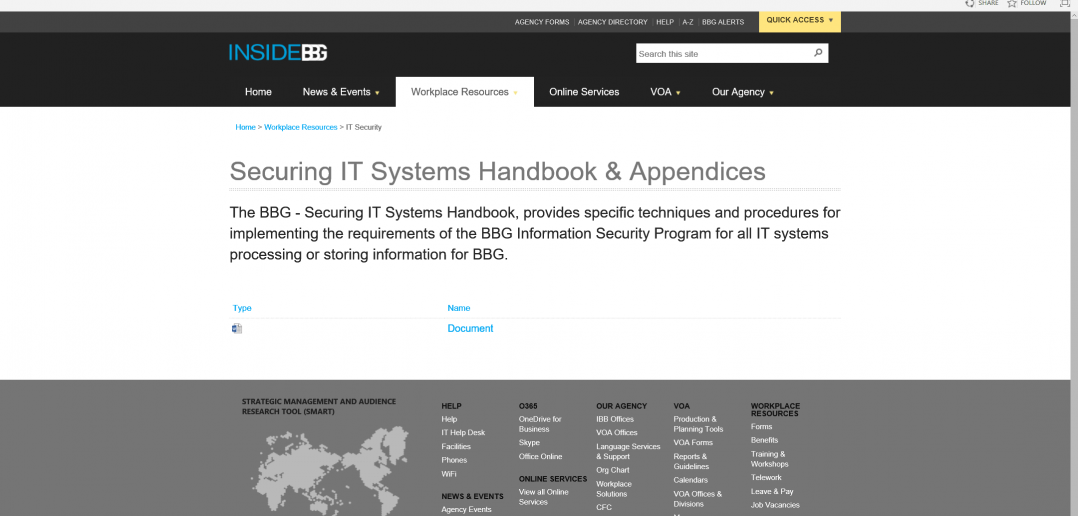This screenshot has width=1078, height=516.
Task: Open the IT Help Desk footer link
Action: pos(463,432)
